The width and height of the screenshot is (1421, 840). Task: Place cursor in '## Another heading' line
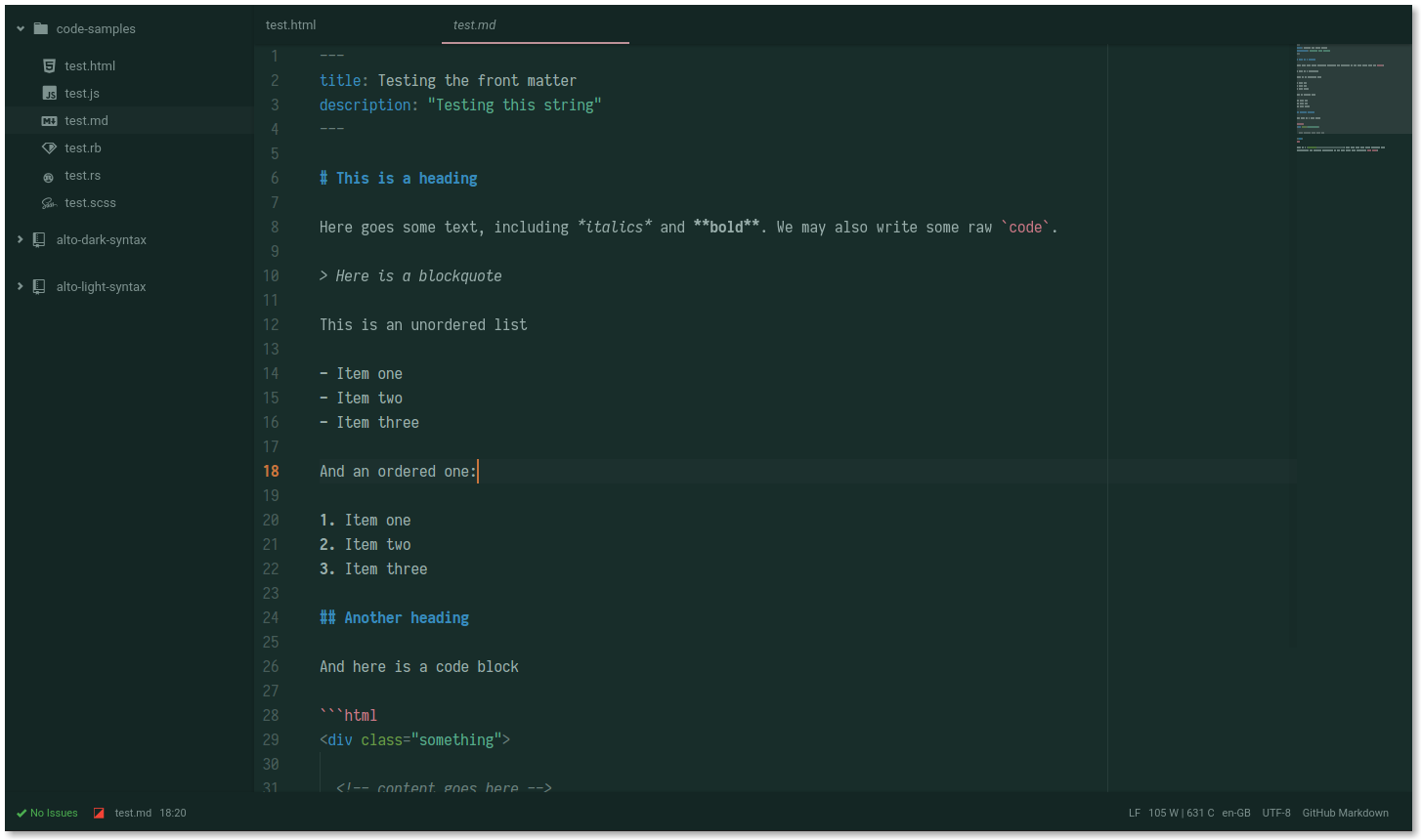tap(395, 617)
